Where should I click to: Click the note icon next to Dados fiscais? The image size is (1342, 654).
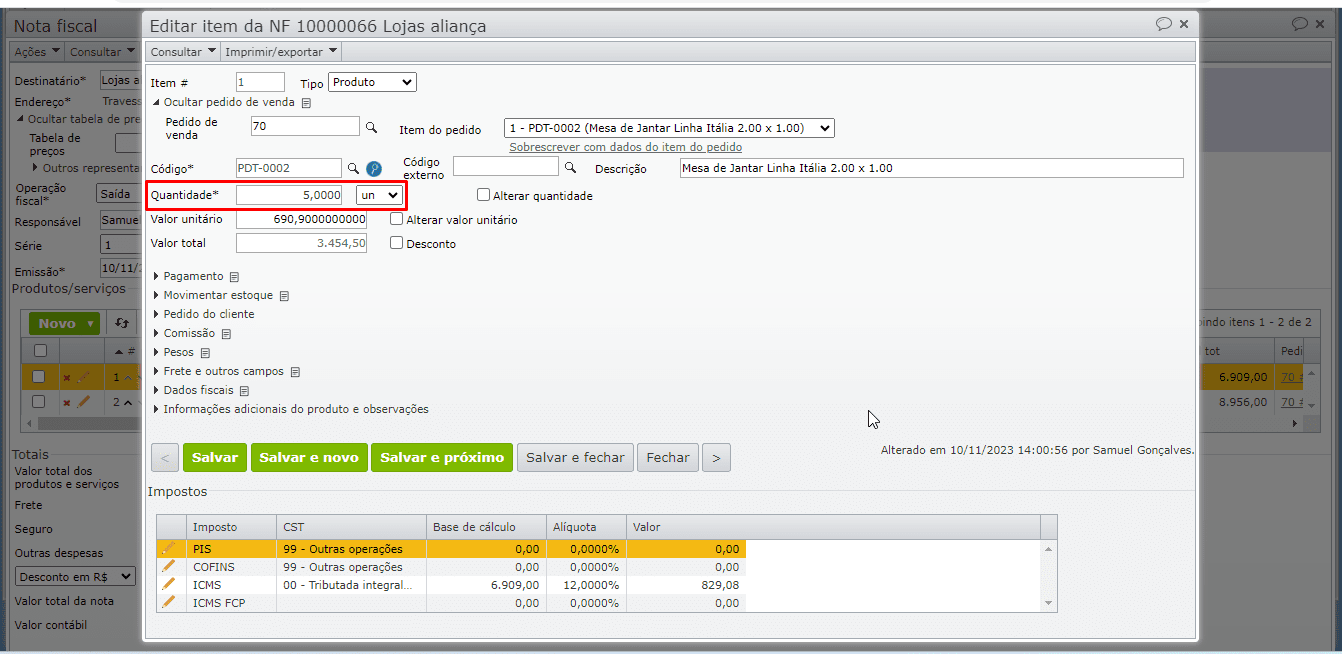point(244,391)
